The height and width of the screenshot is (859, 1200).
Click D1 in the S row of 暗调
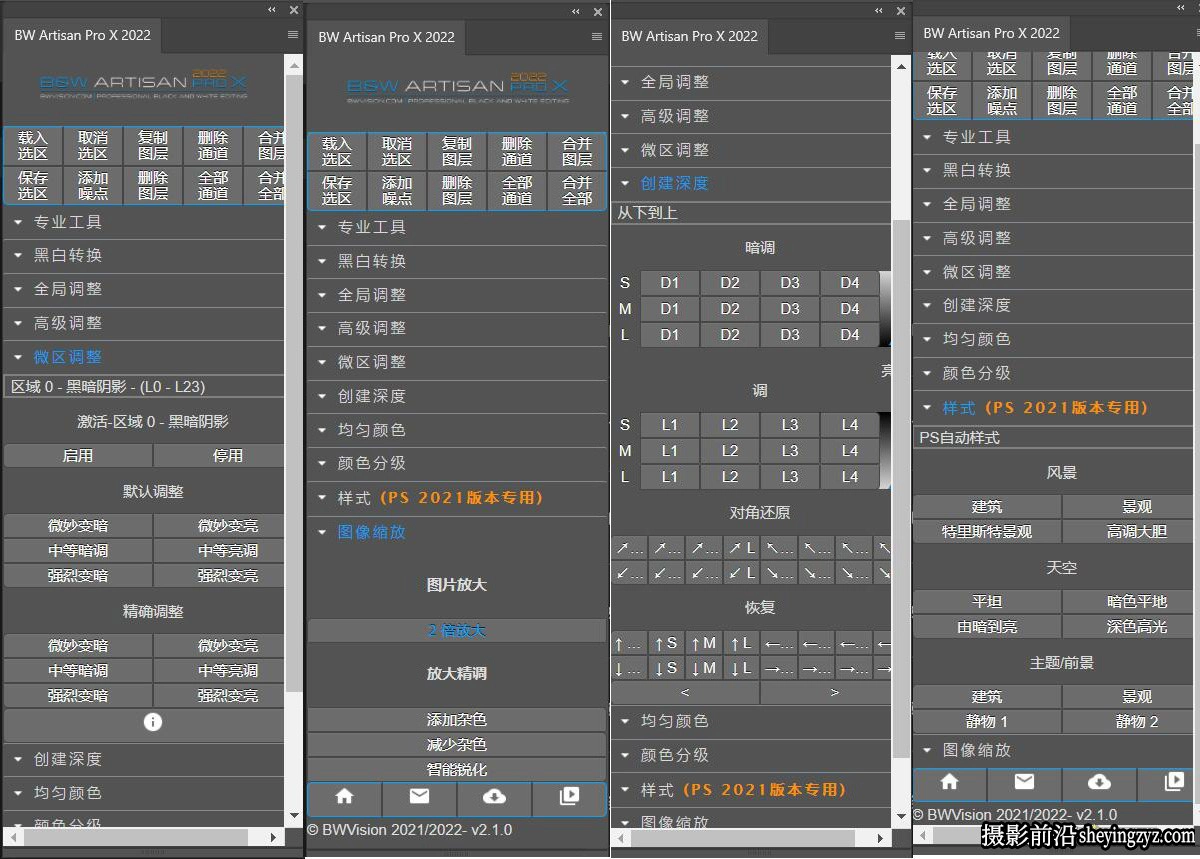tap(669, 283)
